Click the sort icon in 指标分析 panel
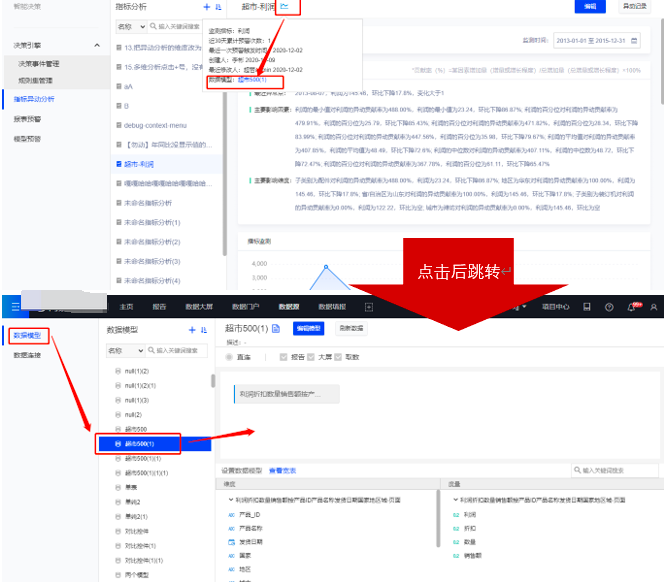The image size is (664, 582). click(218, 7)
